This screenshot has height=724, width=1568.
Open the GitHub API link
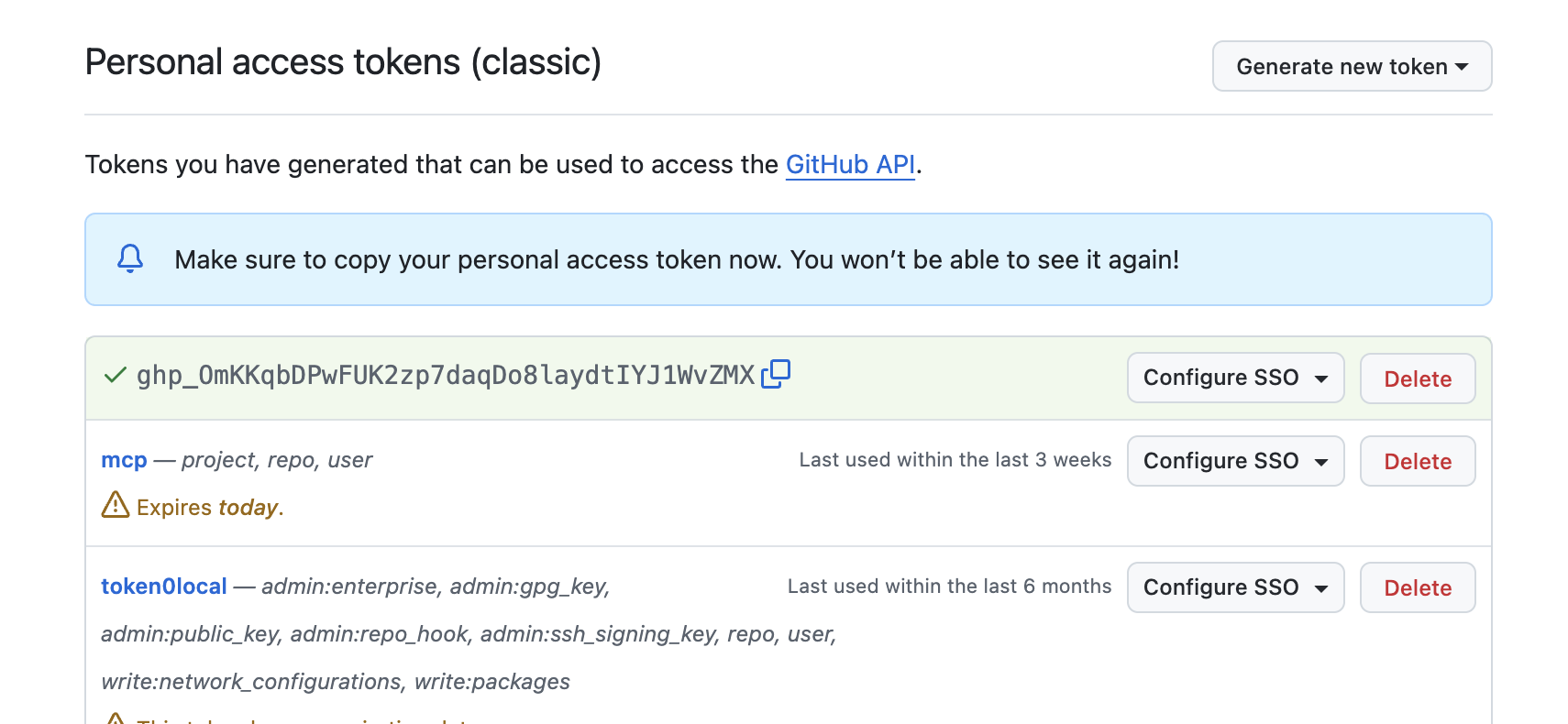tap(850, 165)
